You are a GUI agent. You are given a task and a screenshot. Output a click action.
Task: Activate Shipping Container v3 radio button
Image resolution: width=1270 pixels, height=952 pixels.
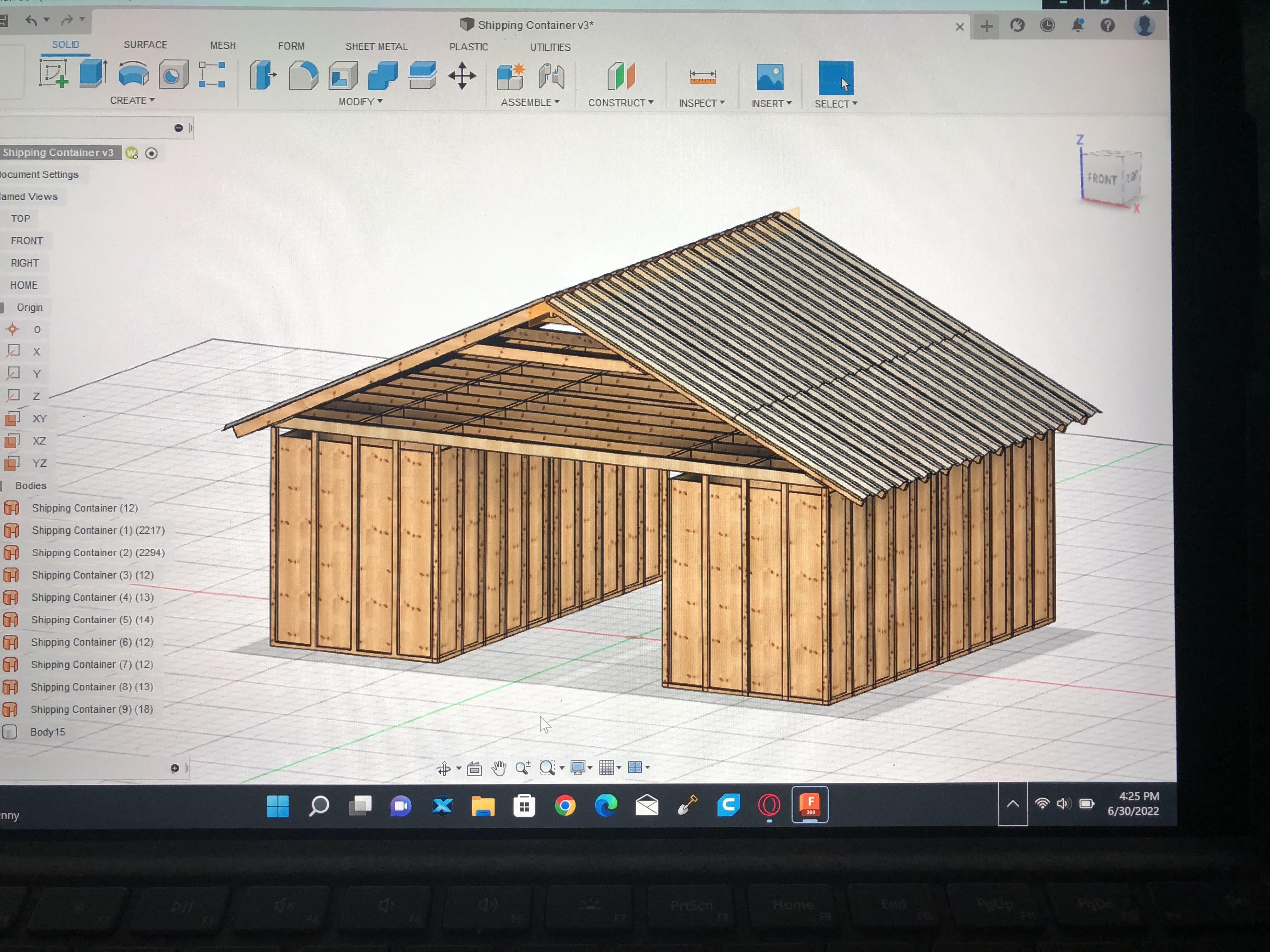152,153
